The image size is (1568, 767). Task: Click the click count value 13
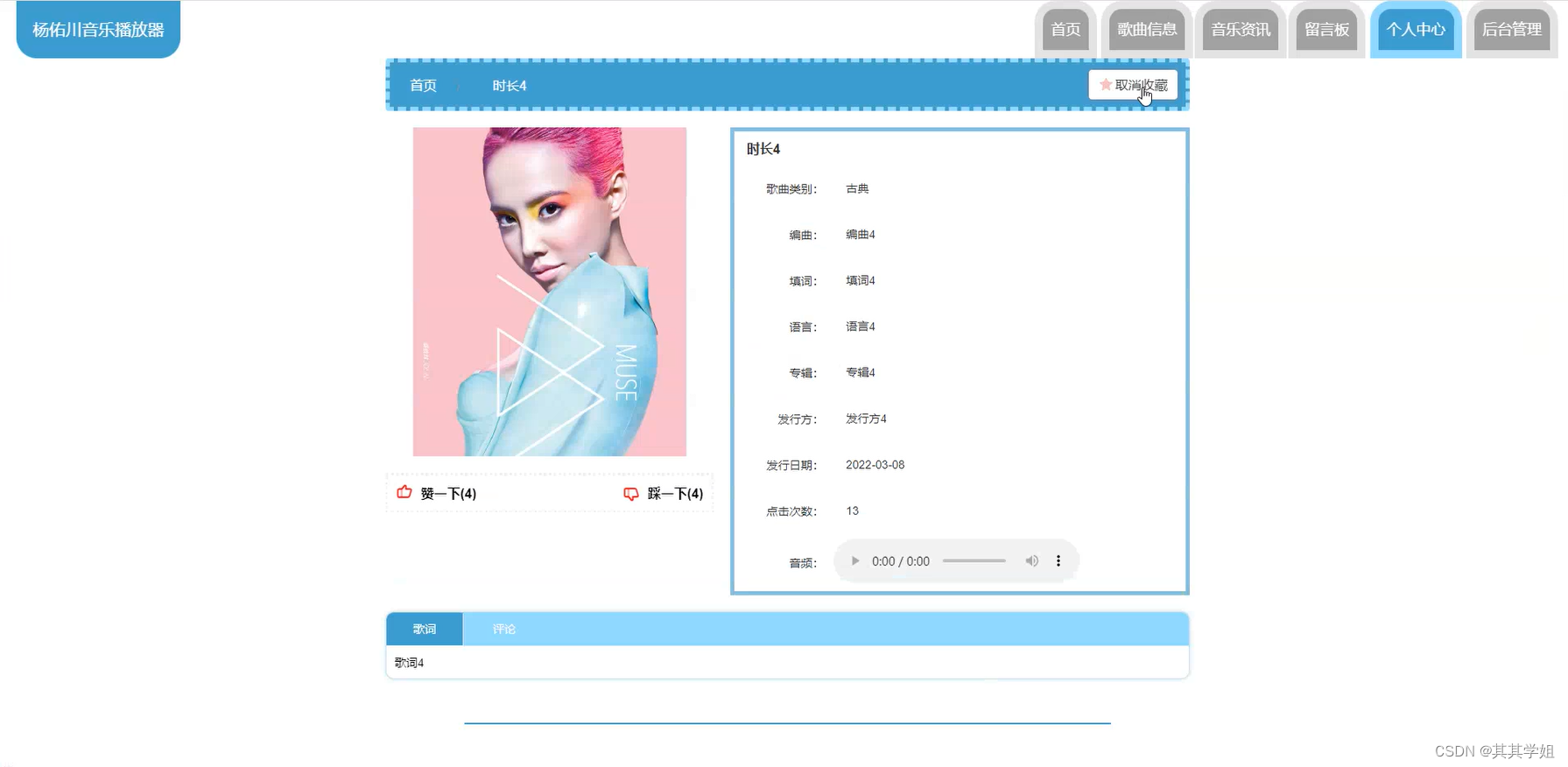coord(853,510)
